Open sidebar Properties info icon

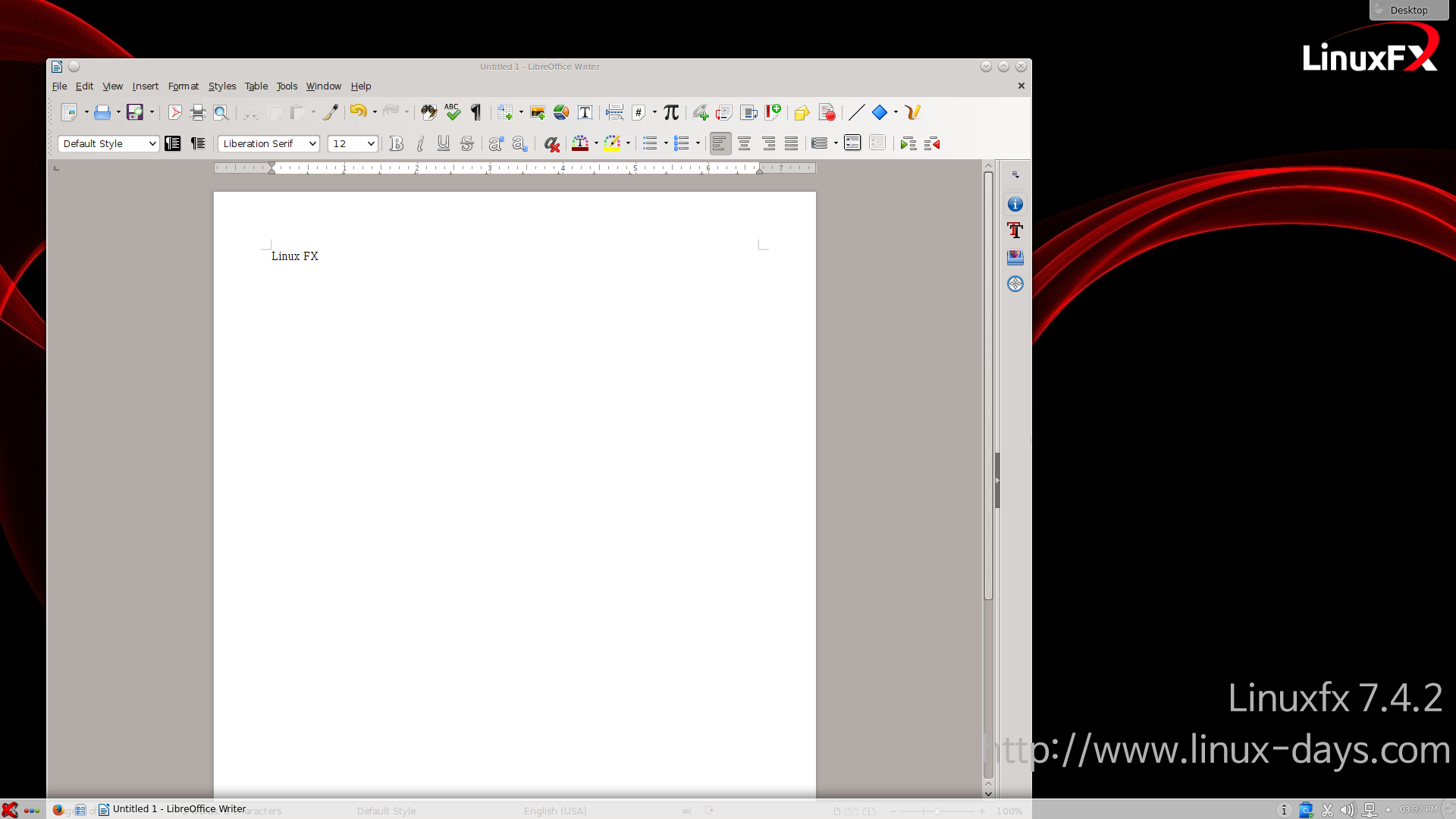(1015, 204)
